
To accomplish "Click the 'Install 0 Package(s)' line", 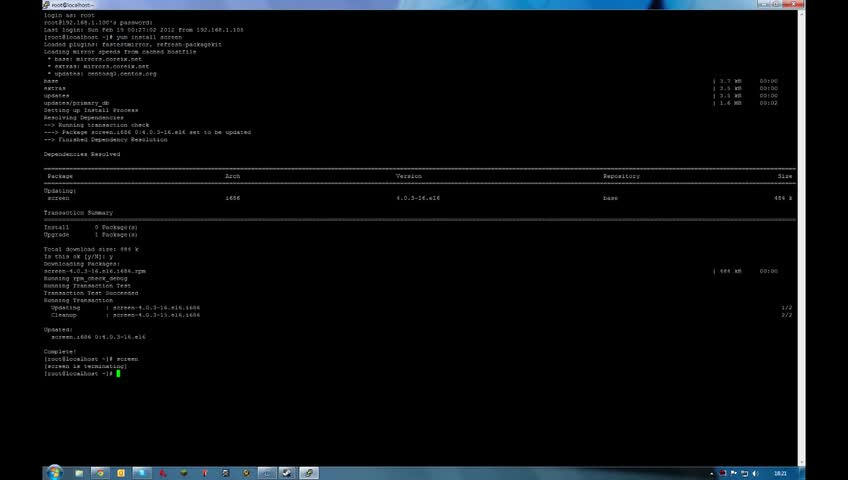I will [91, 228].
